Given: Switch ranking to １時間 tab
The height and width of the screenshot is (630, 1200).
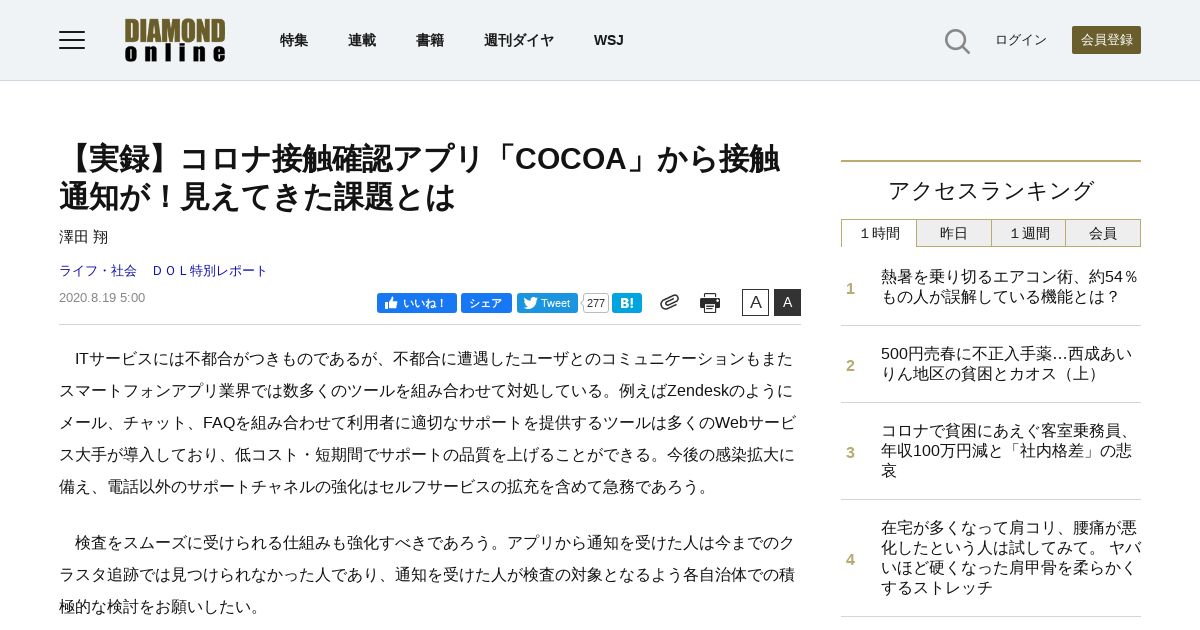Looking at the screenshot, I should 879,233.
